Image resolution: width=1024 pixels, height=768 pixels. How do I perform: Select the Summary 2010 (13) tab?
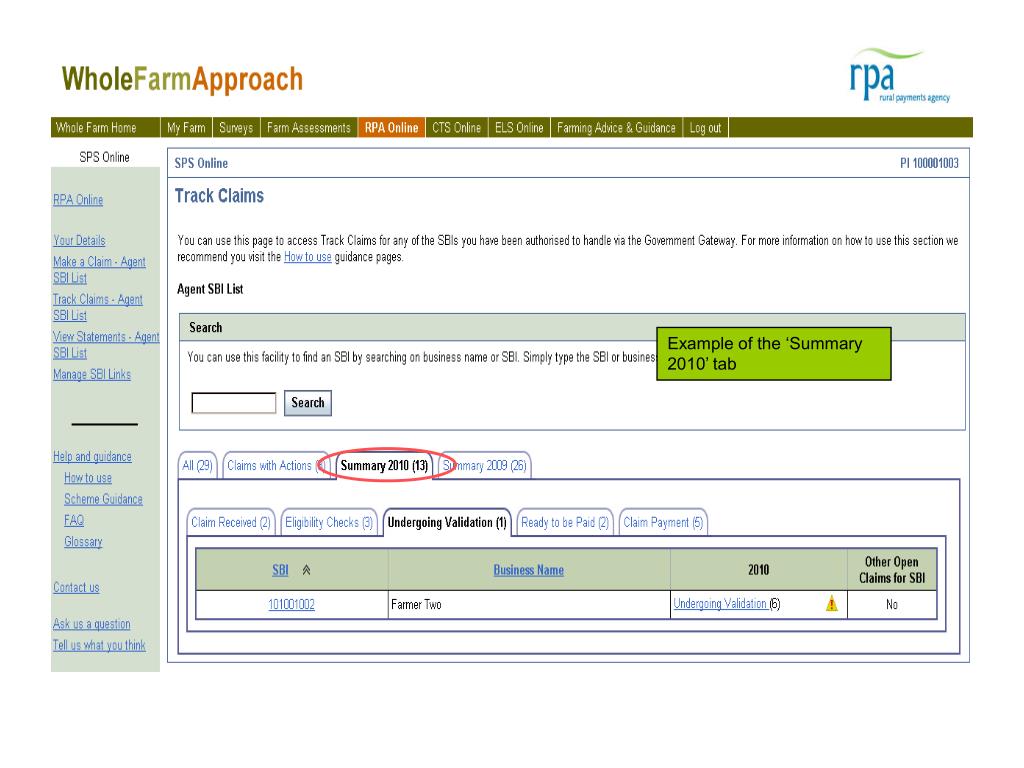point(384,466)
